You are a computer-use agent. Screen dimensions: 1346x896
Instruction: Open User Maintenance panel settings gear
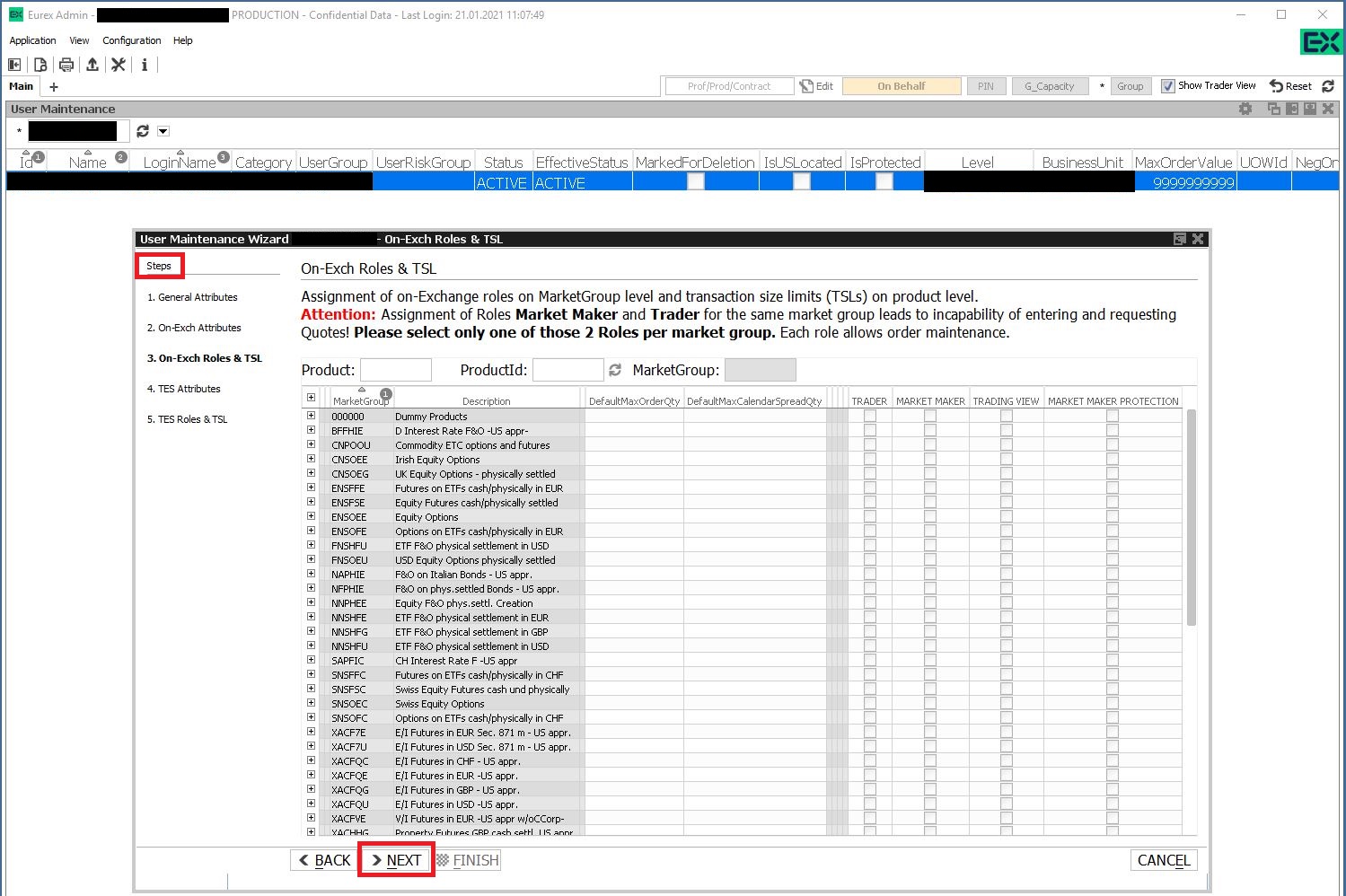coord(1245,109)
